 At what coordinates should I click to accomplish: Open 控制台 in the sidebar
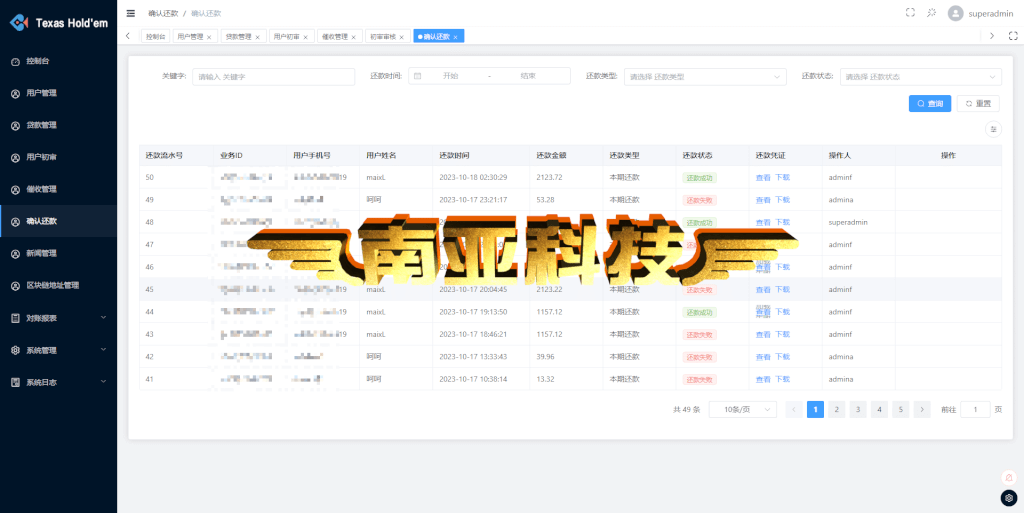pyautogui.click(x=58, y=61)
